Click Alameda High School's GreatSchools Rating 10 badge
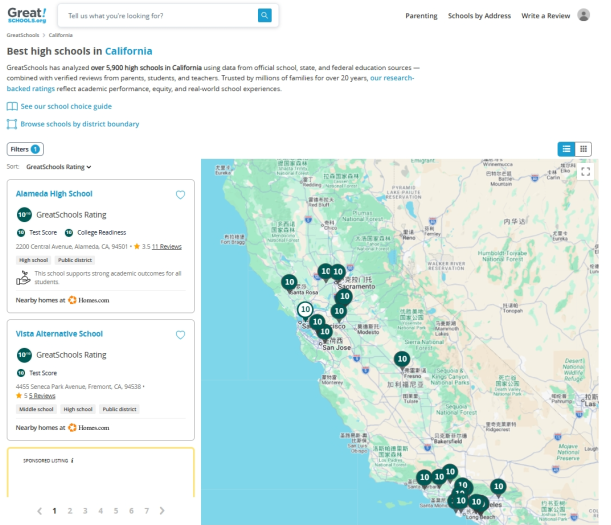The image size is (611, 525). pos(24,214)
